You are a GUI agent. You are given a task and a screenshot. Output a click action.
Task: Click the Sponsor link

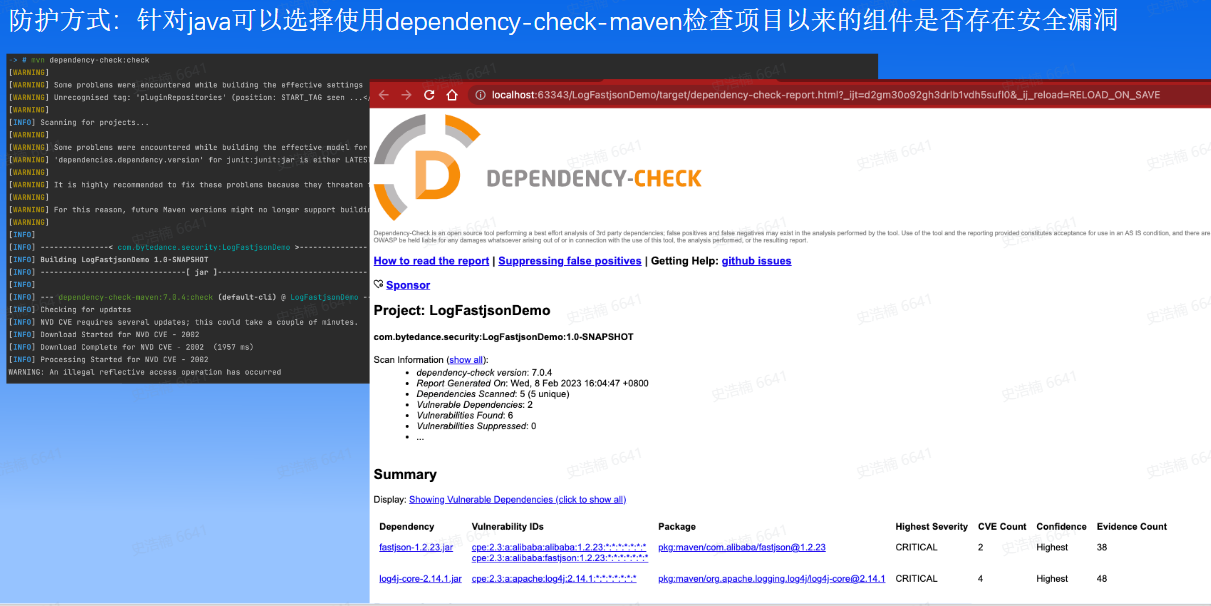pos(408,285)
